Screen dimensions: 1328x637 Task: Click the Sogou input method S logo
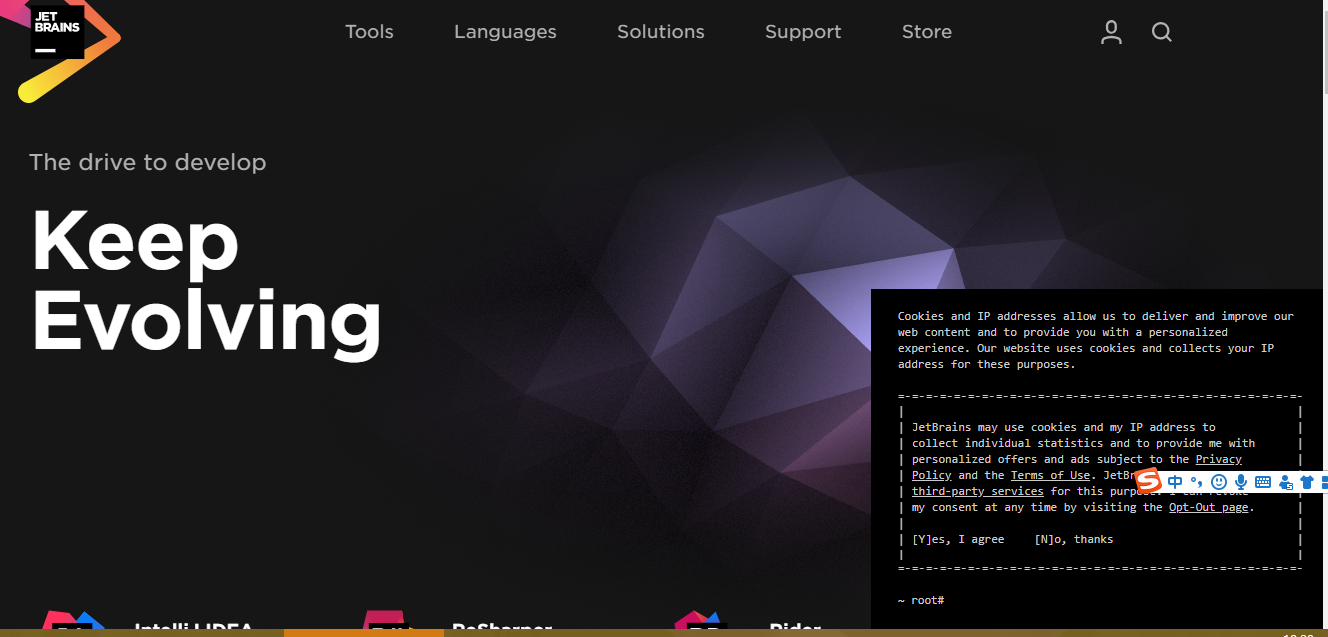point(1148,481)
